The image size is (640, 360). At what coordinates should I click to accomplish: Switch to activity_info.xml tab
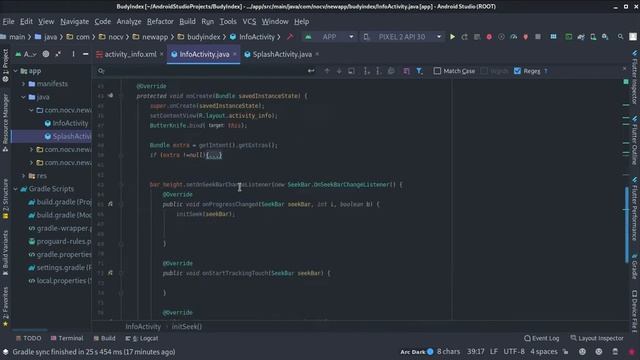click(x=130, y=54)
